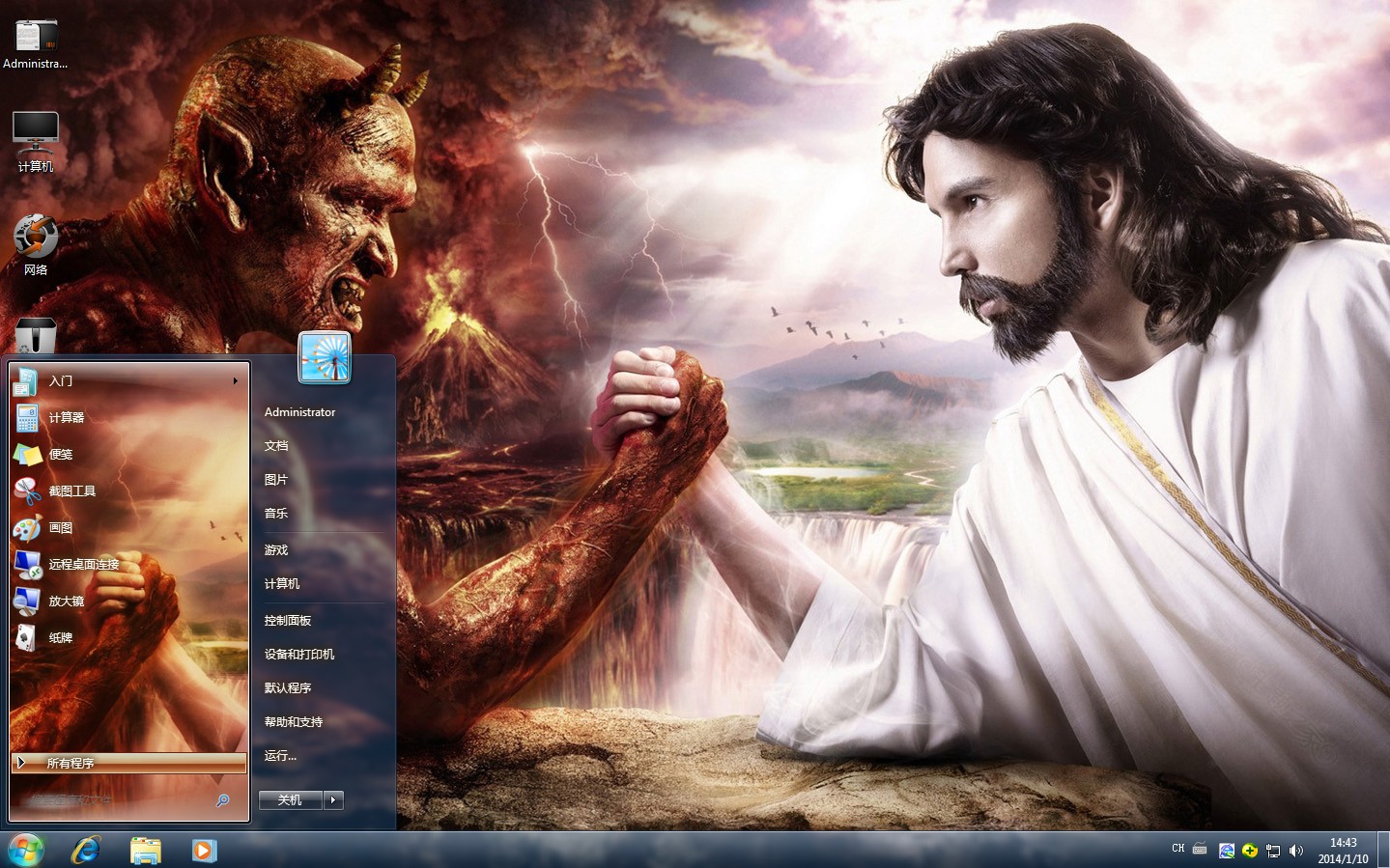Open 控制面板 from the Start menu
The height and width of the screenshot is (868, 1390).
[288, 621]
